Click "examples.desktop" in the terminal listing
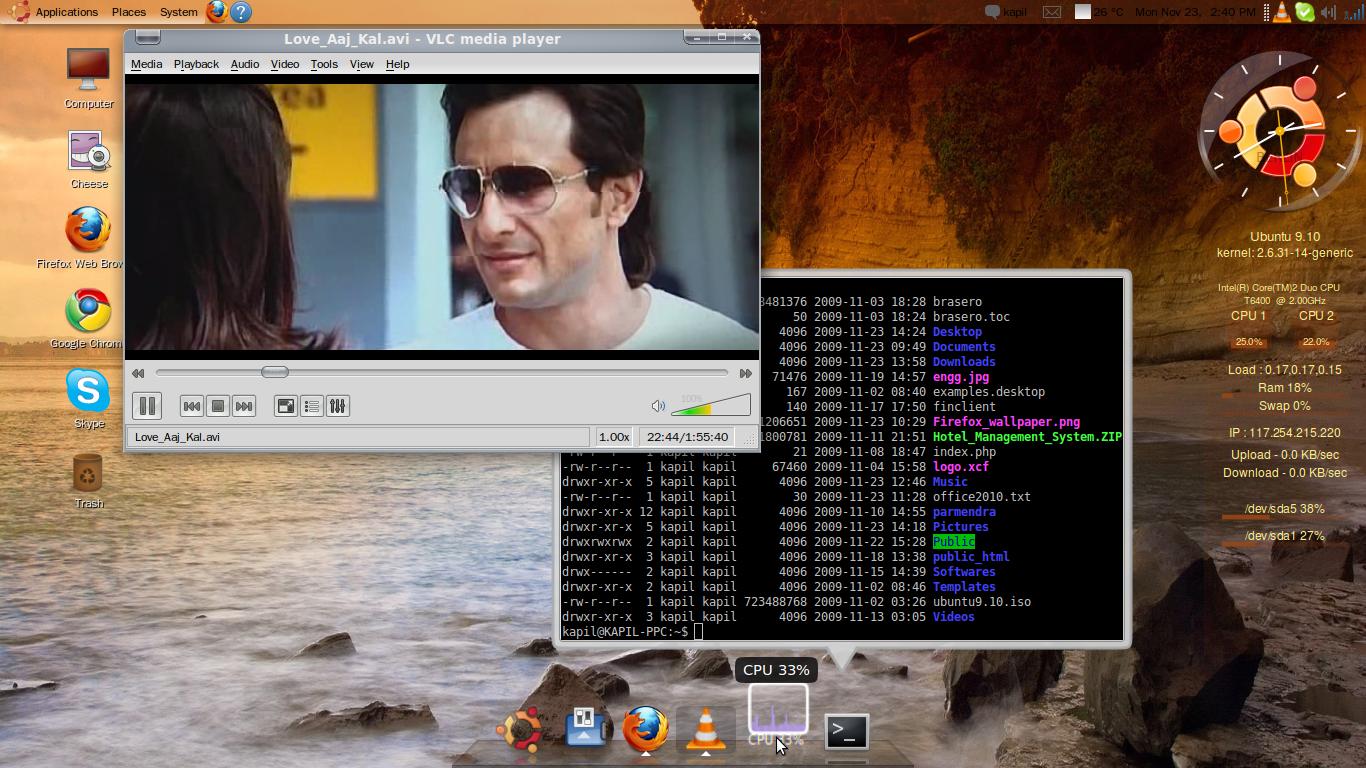The width and height of the screenshot is (1366, 768). (x=989, y=392)
